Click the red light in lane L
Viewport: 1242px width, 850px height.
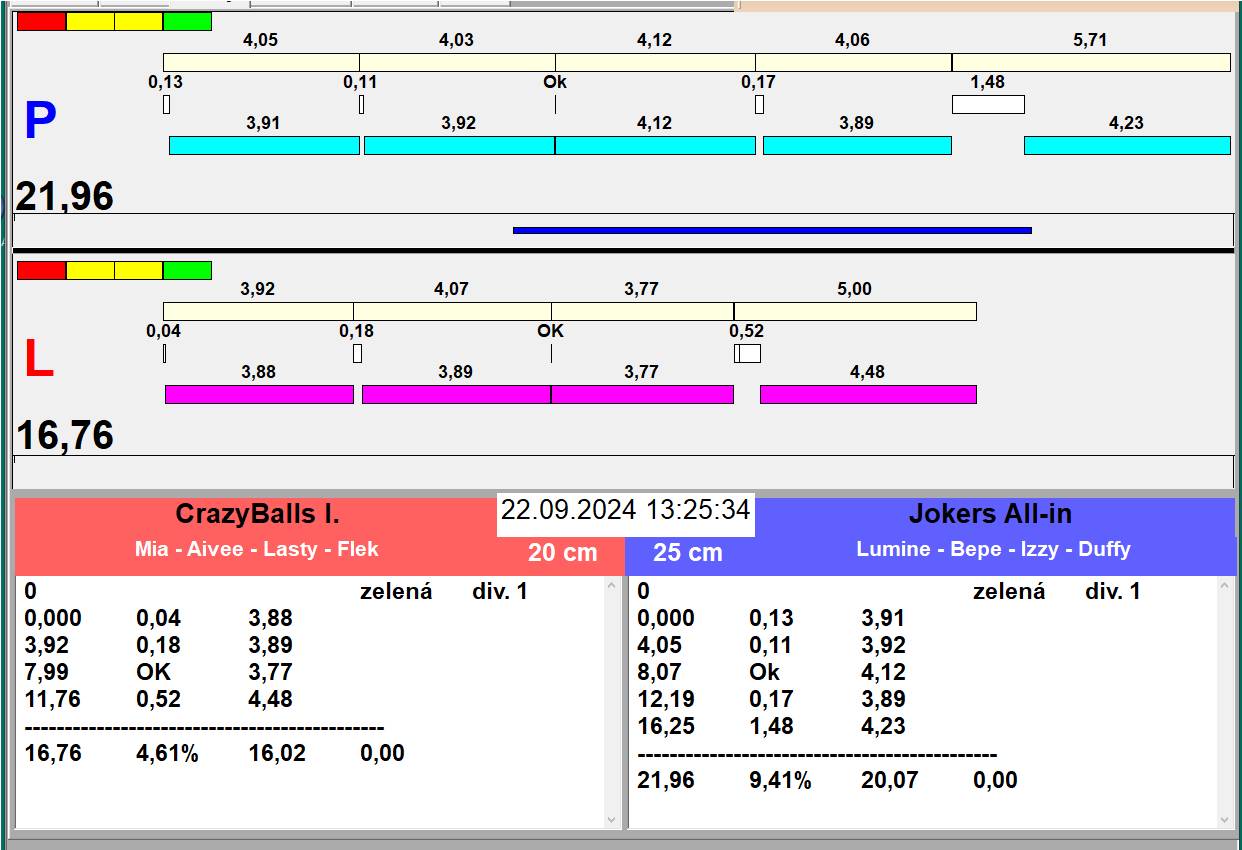tap(41, 270)
